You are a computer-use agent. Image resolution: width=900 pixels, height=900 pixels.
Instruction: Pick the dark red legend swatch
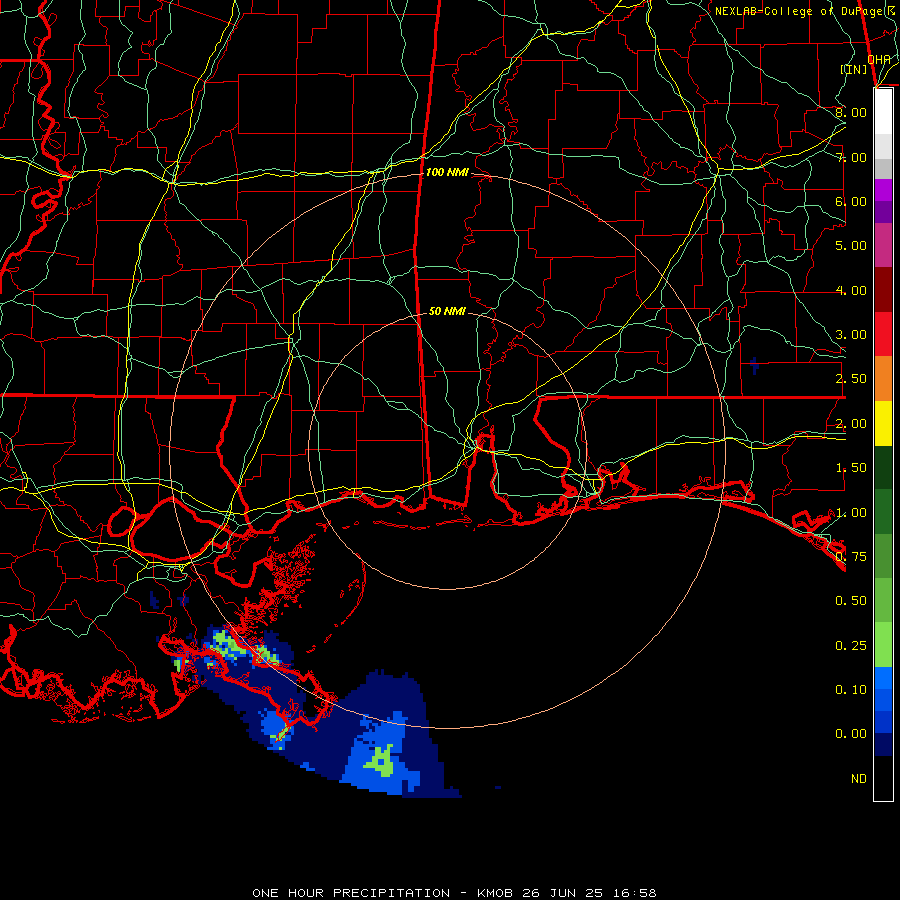point(883,290)
